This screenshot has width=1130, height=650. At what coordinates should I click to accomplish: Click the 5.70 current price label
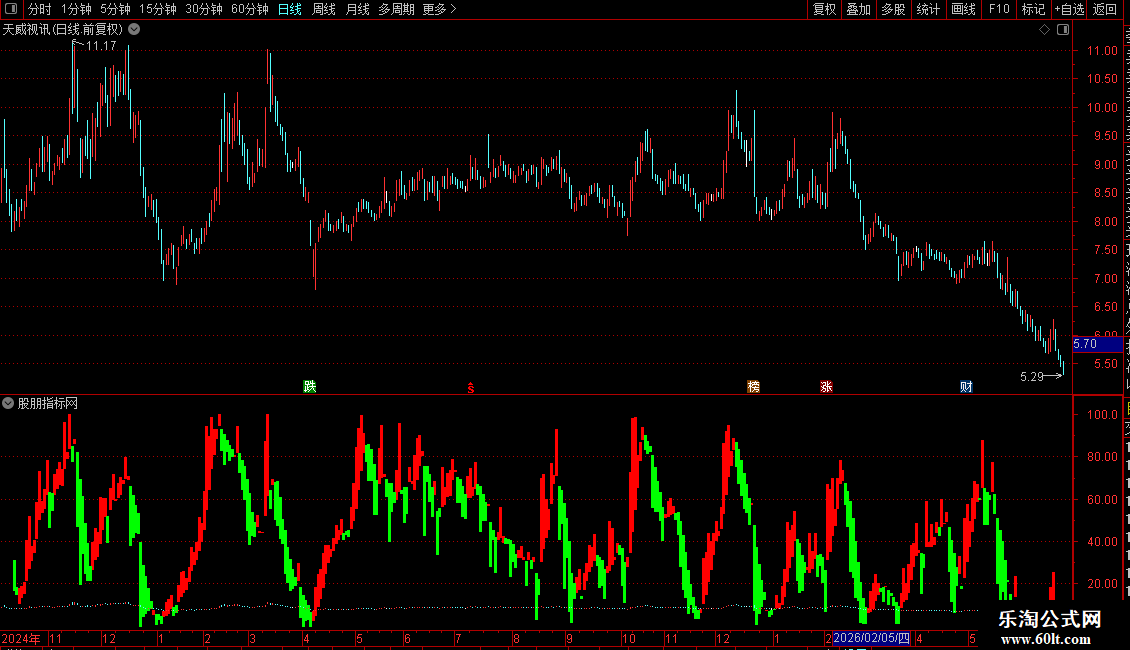[x=1097, y=344]
